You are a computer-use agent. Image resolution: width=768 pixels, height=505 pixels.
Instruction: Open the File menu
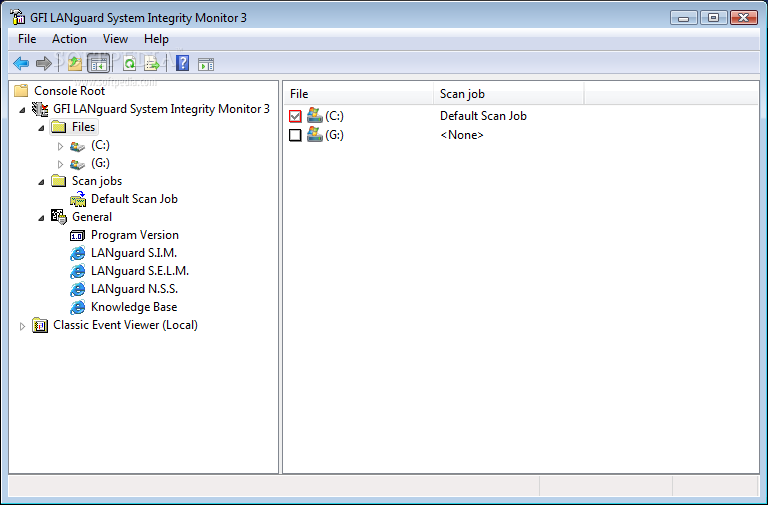coord(27,39)
